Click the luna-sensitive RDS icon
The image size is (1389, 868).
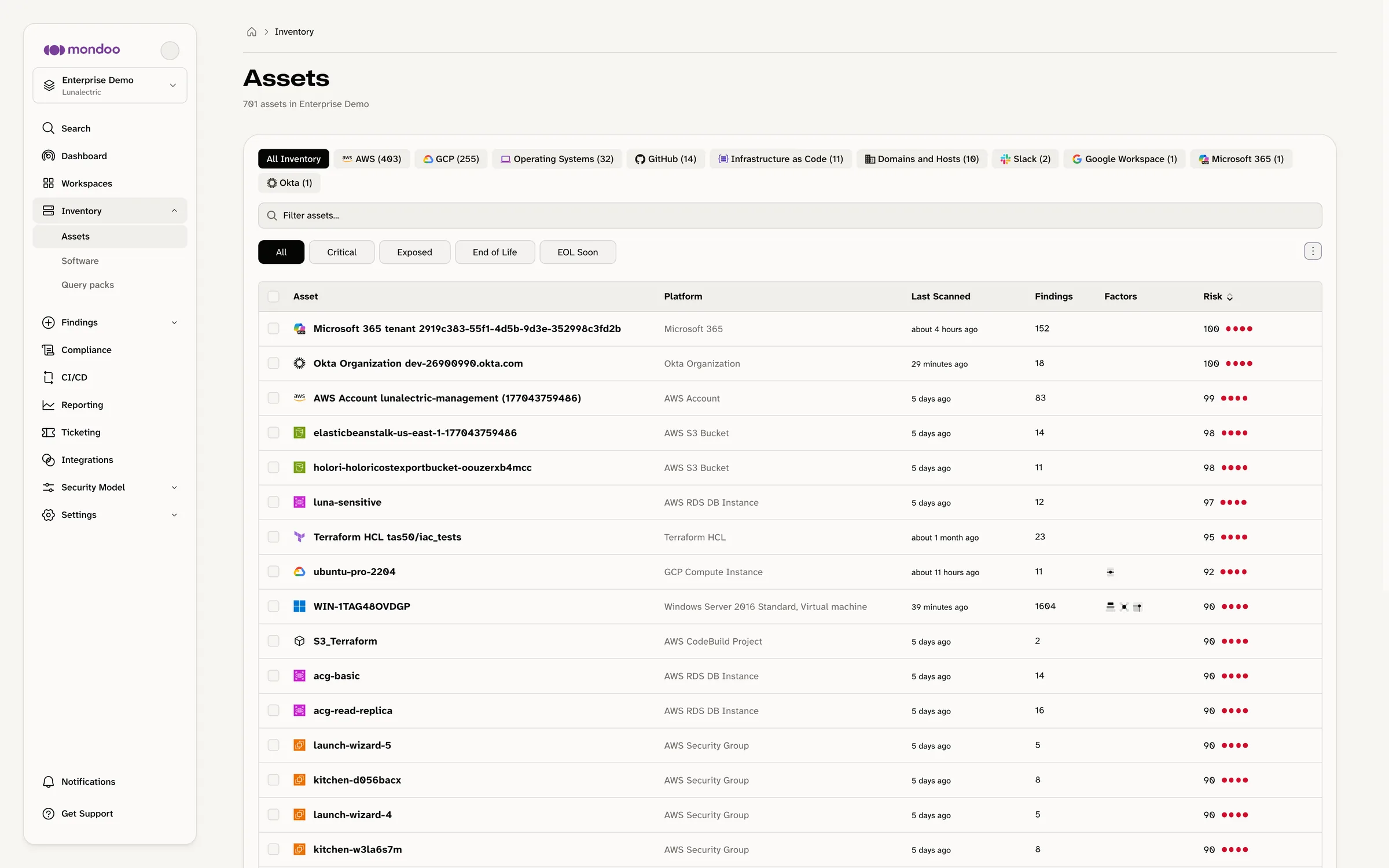(299, 502)
